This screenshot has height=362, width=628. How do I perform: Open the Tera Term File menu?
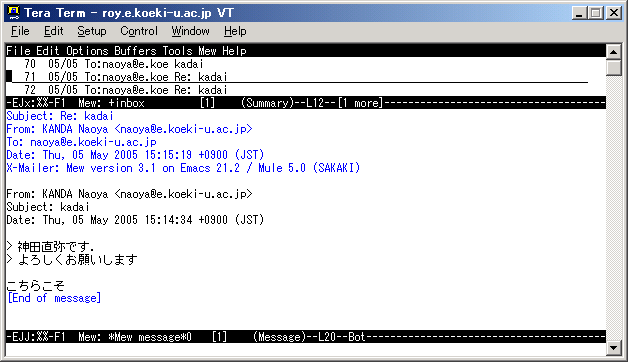(20, 31)
